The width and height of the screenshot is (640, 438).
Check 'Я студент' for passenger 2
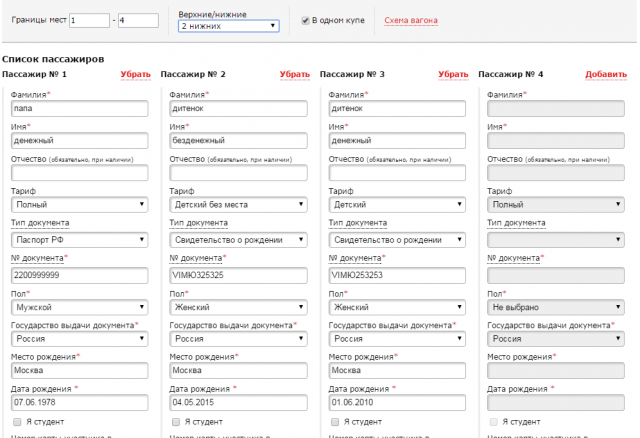click(x=175, y=422)
